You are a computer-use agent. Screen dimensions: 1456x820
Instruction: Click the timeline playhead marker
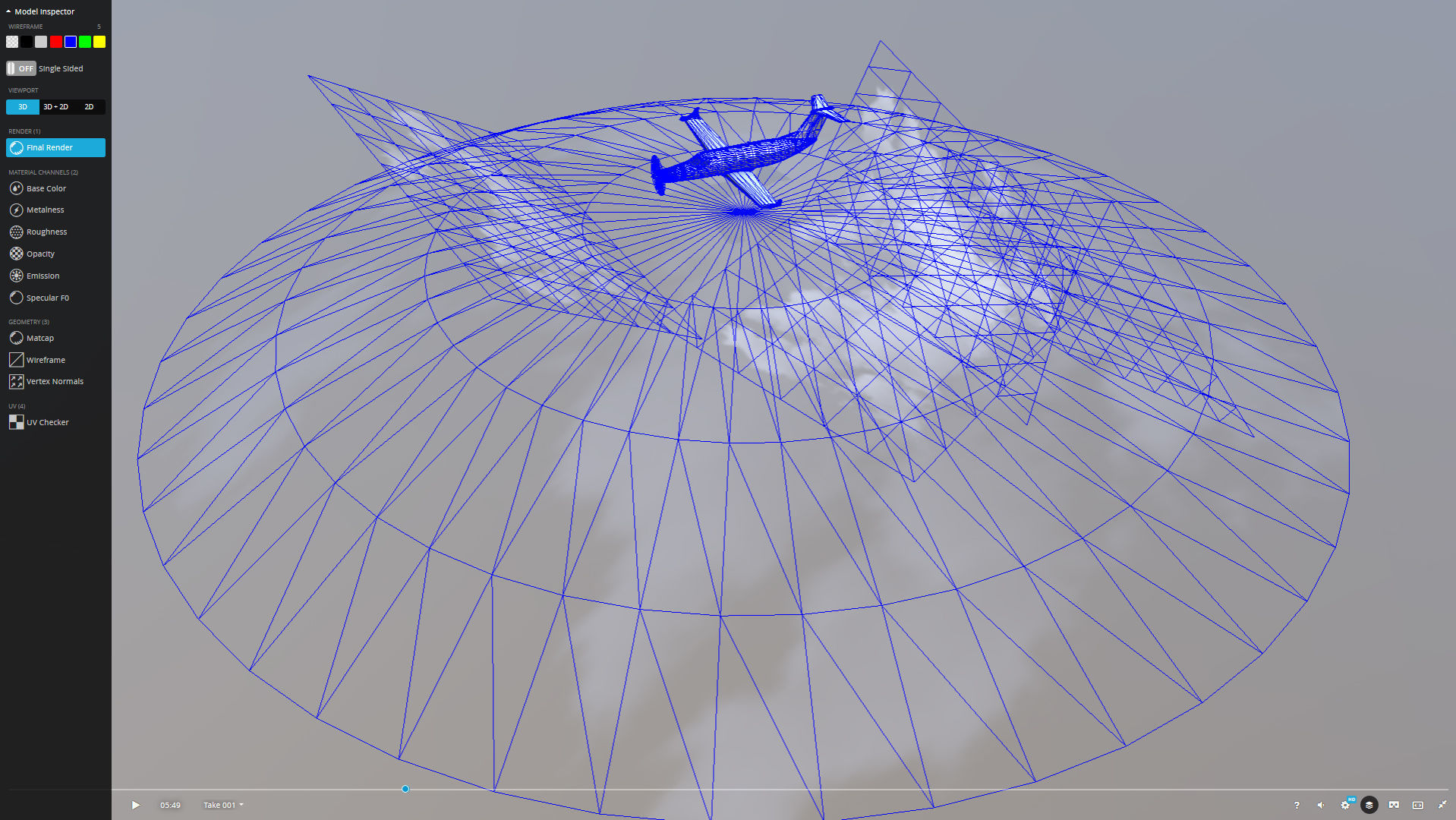(405, 789)
